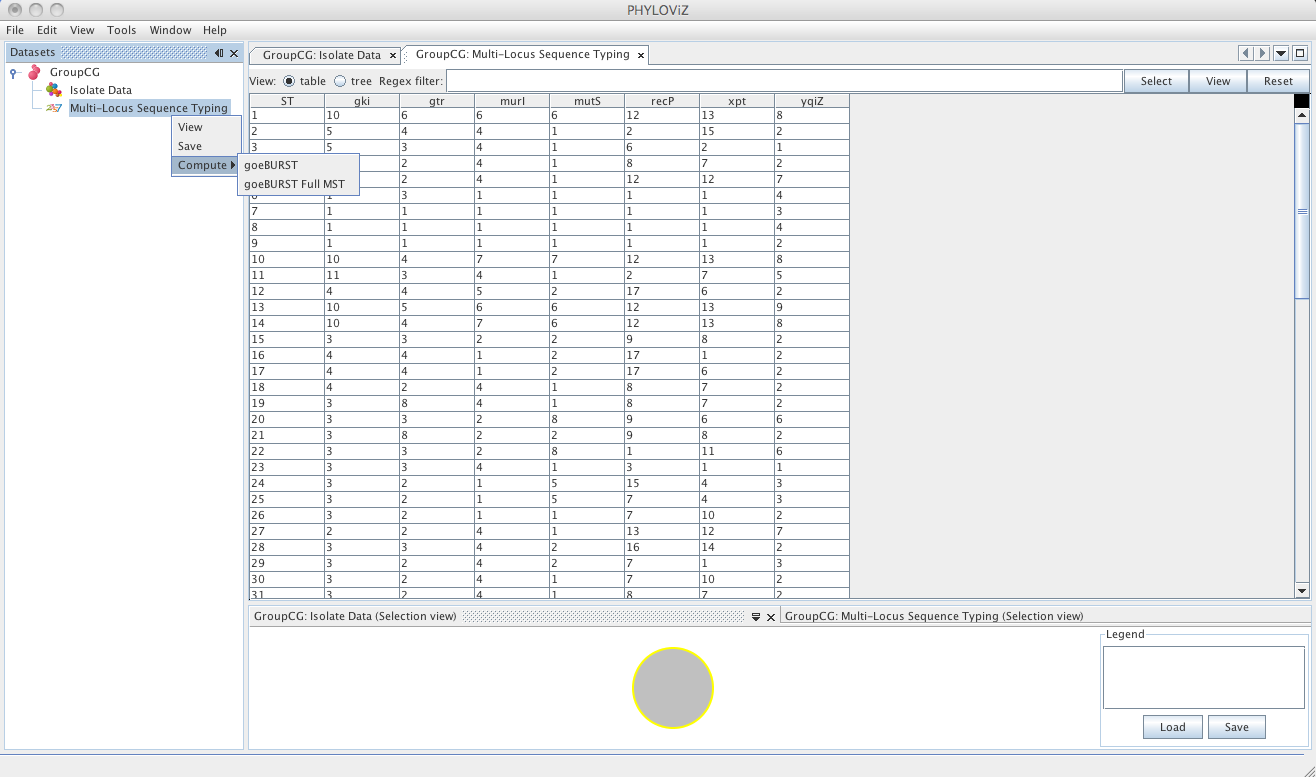
Task: Click the gki column header
Action: tap(362, 101)
